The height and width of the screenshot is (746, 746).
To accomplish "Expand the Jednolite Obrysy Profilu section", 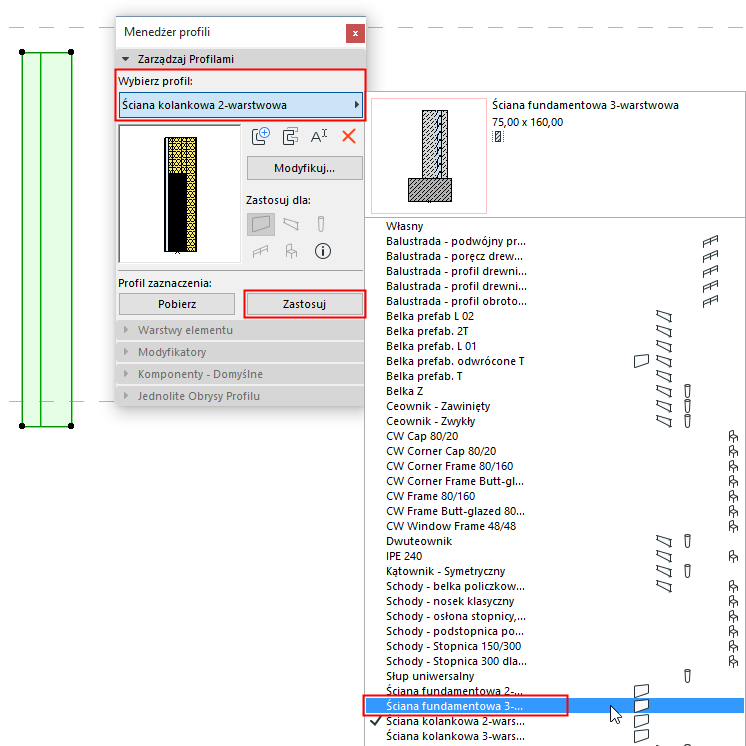I will click(240, 396).
